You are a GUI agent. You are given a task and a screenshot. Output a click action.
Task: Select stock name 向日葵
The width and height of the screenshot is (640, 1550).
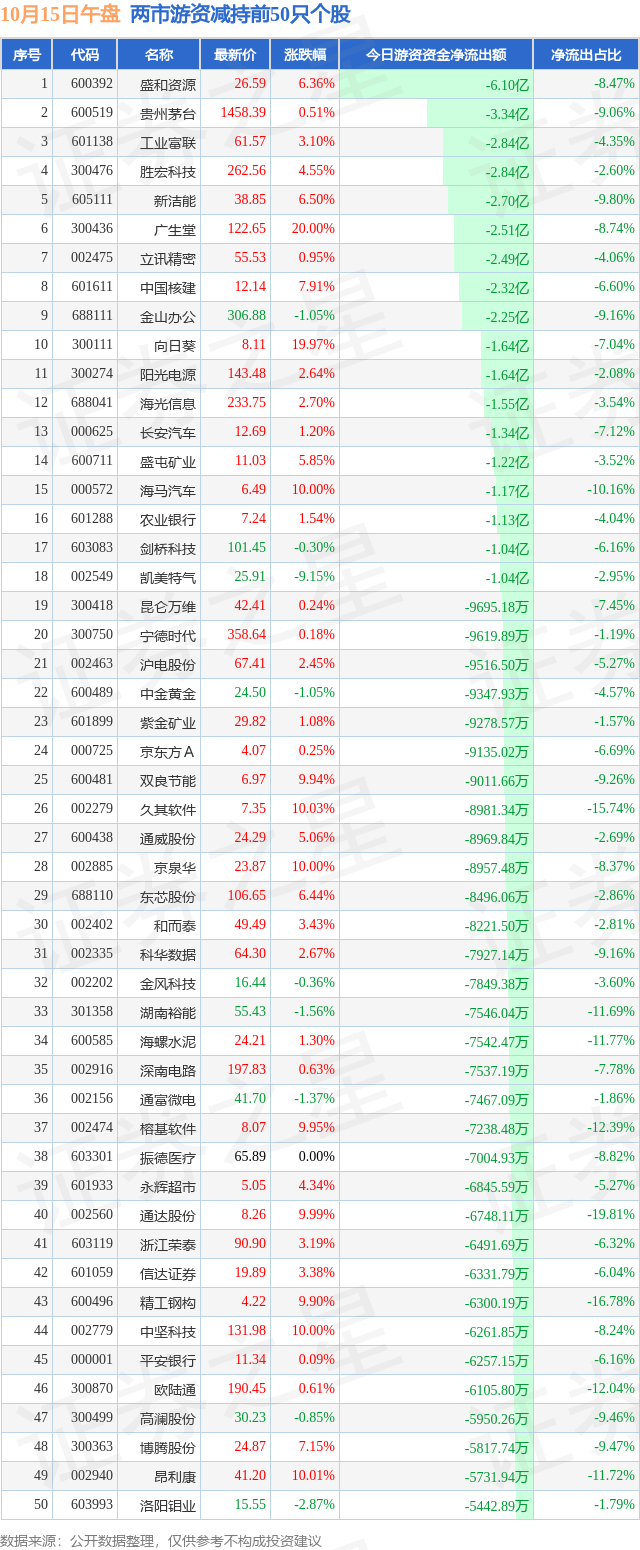[x=175, y=345]
